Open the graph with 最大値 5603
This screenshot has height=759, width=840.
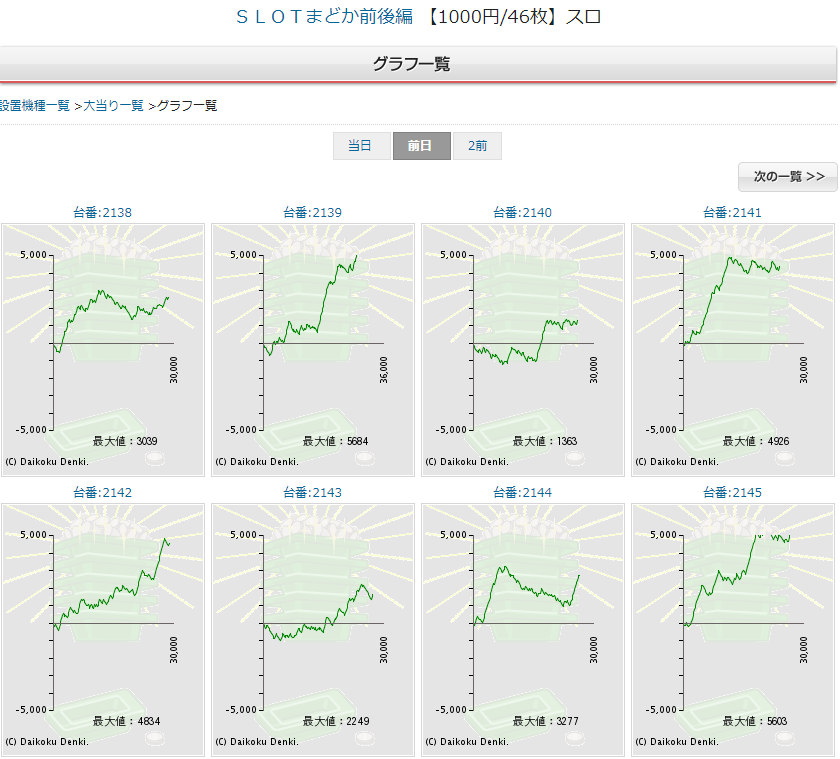tap(733, 629)
